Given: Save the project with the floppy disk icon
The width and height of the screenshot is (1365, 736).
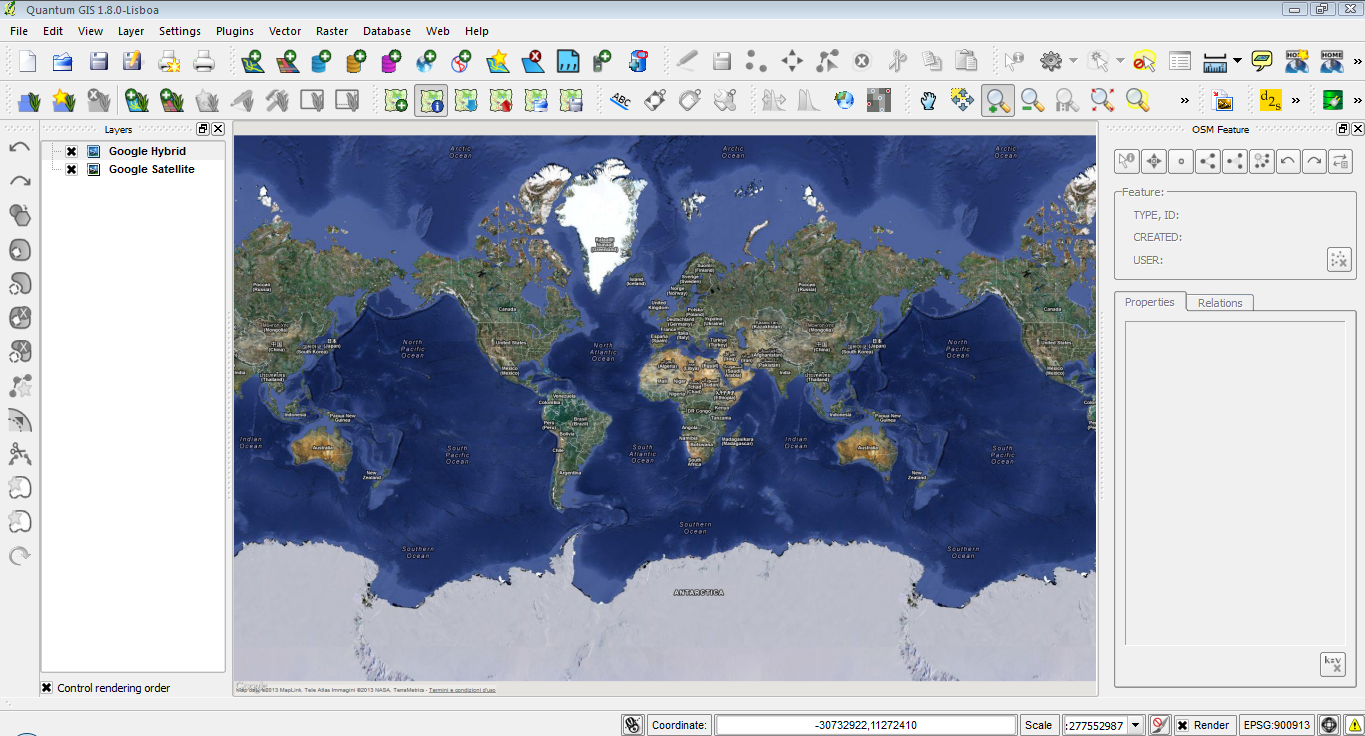Looking at the screenshot, I should click(x=98, y=61).
